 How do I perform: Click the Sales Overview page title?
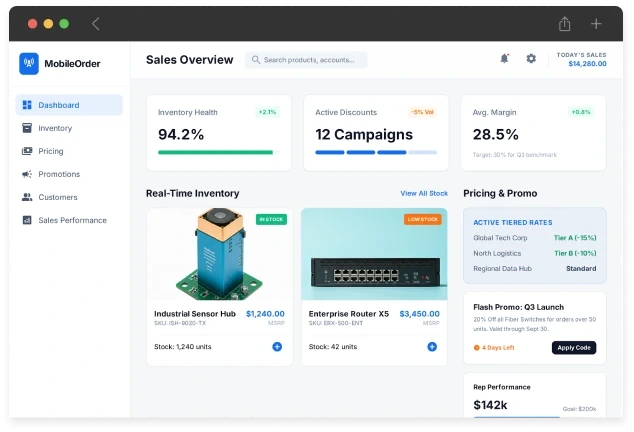coord(190,60)
